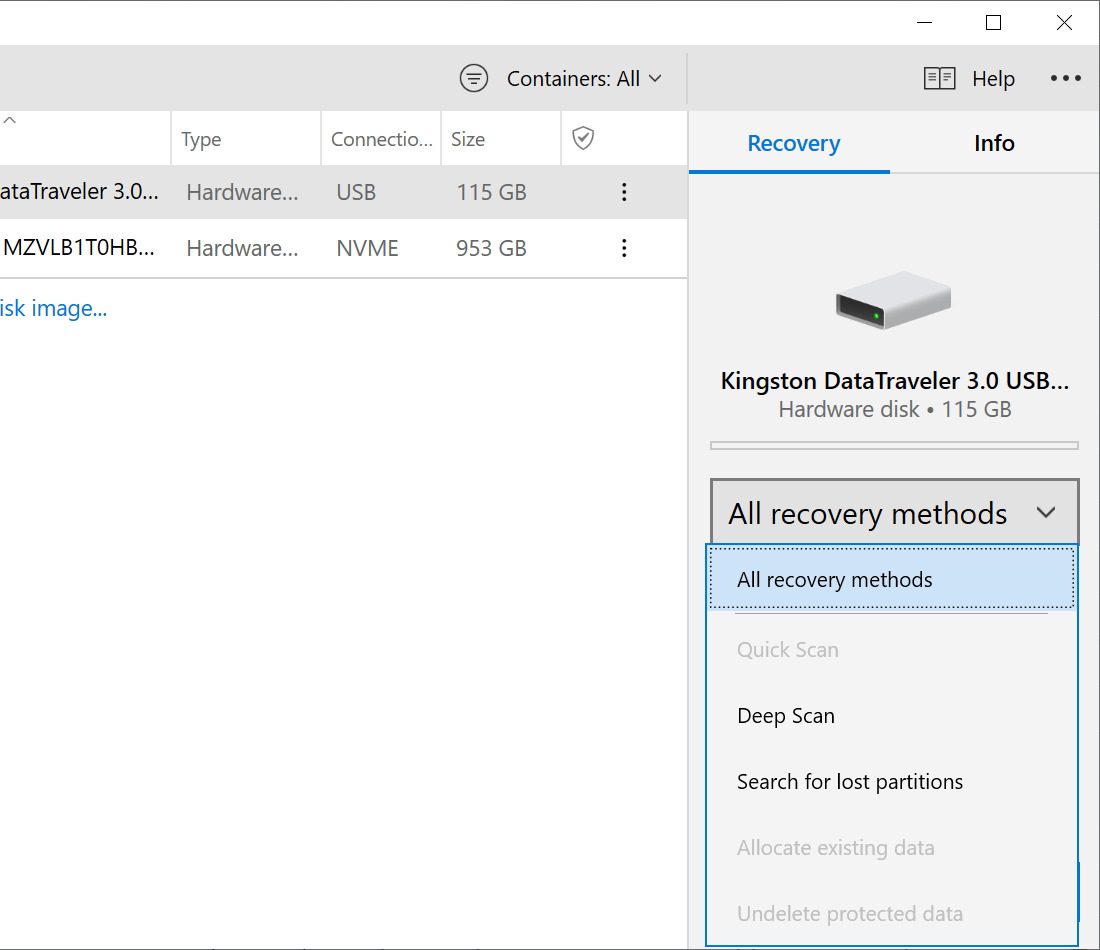The height and width of the screenshot is (950, 1100).
Task: Click the disk image link
Action: (x=53, y=308)
